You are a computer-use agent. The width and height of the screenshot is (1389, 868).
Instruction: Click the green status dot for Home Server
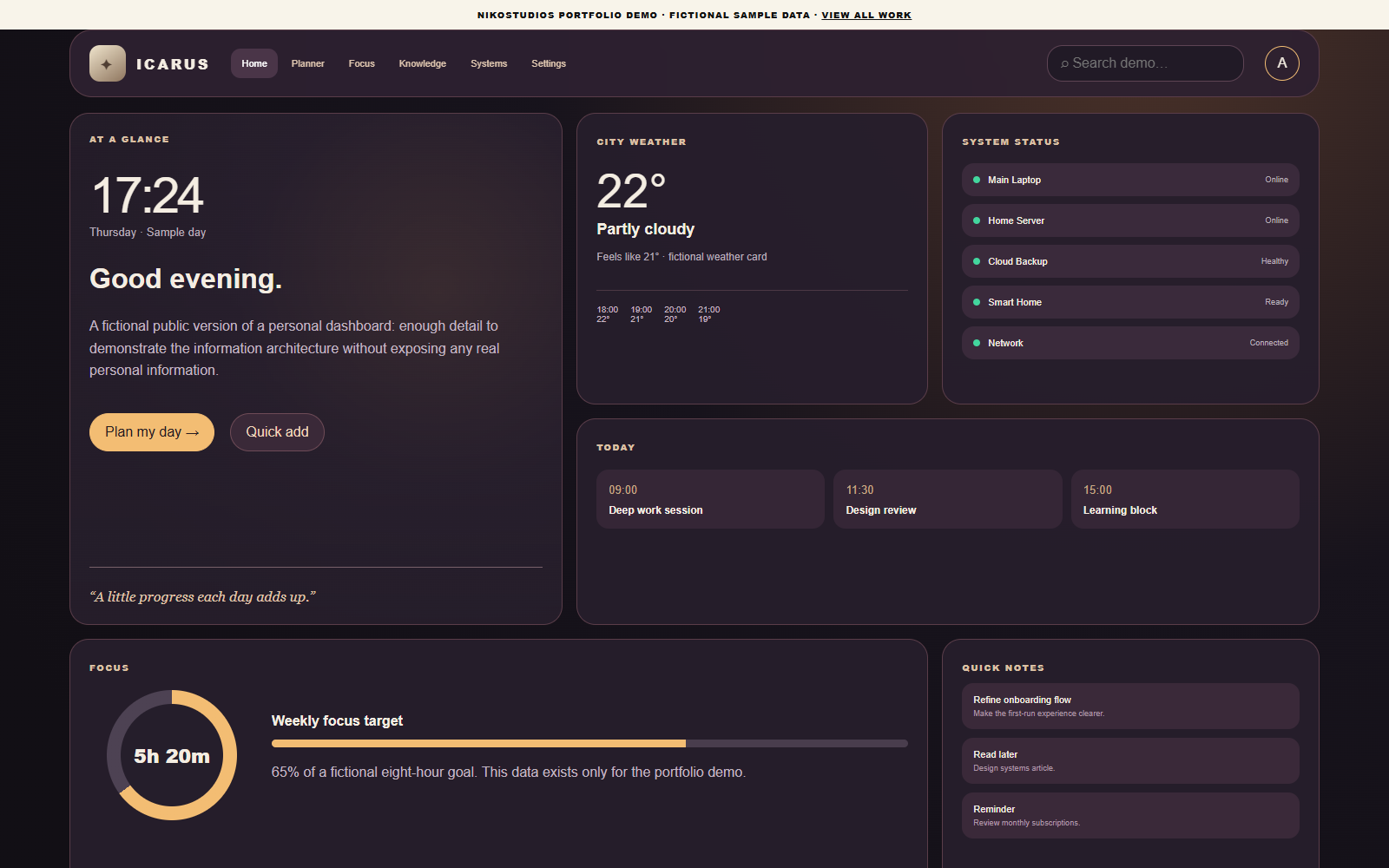point(977,220)
